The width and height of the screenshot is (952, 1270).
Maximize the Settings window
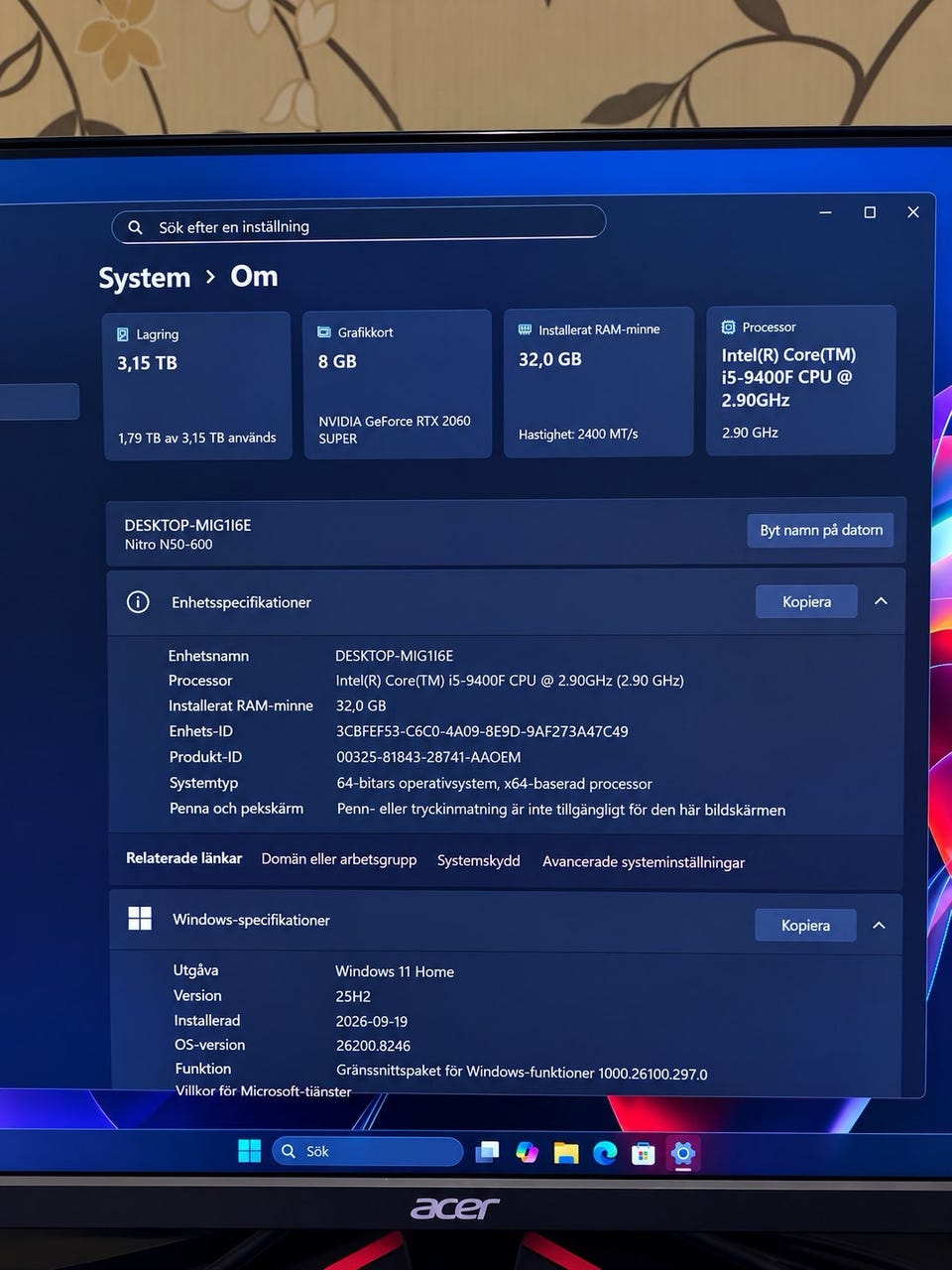pos(870,212)
